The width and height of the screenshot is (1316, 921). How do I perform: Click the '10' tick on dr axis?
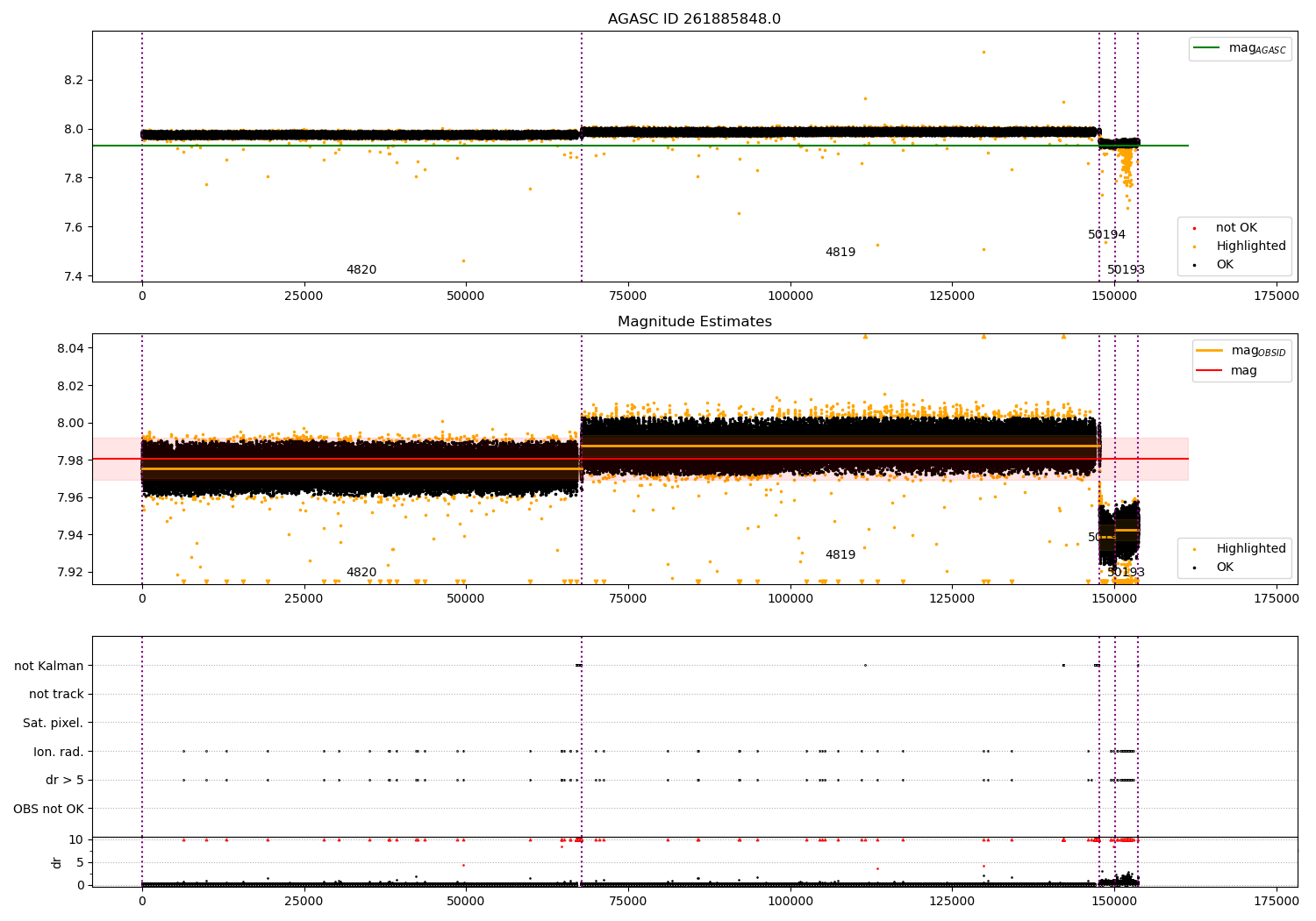tap(76, 839)
